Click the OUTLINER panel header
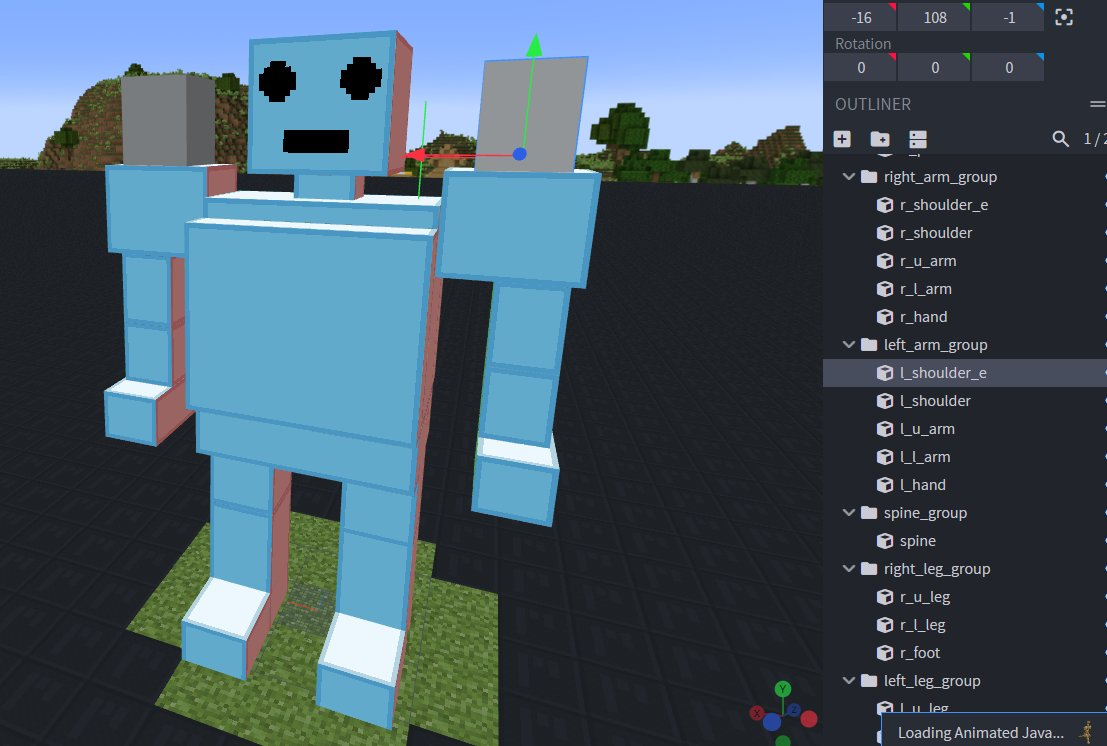Viewport: 1107px width, 746px height. click(875, 103)
